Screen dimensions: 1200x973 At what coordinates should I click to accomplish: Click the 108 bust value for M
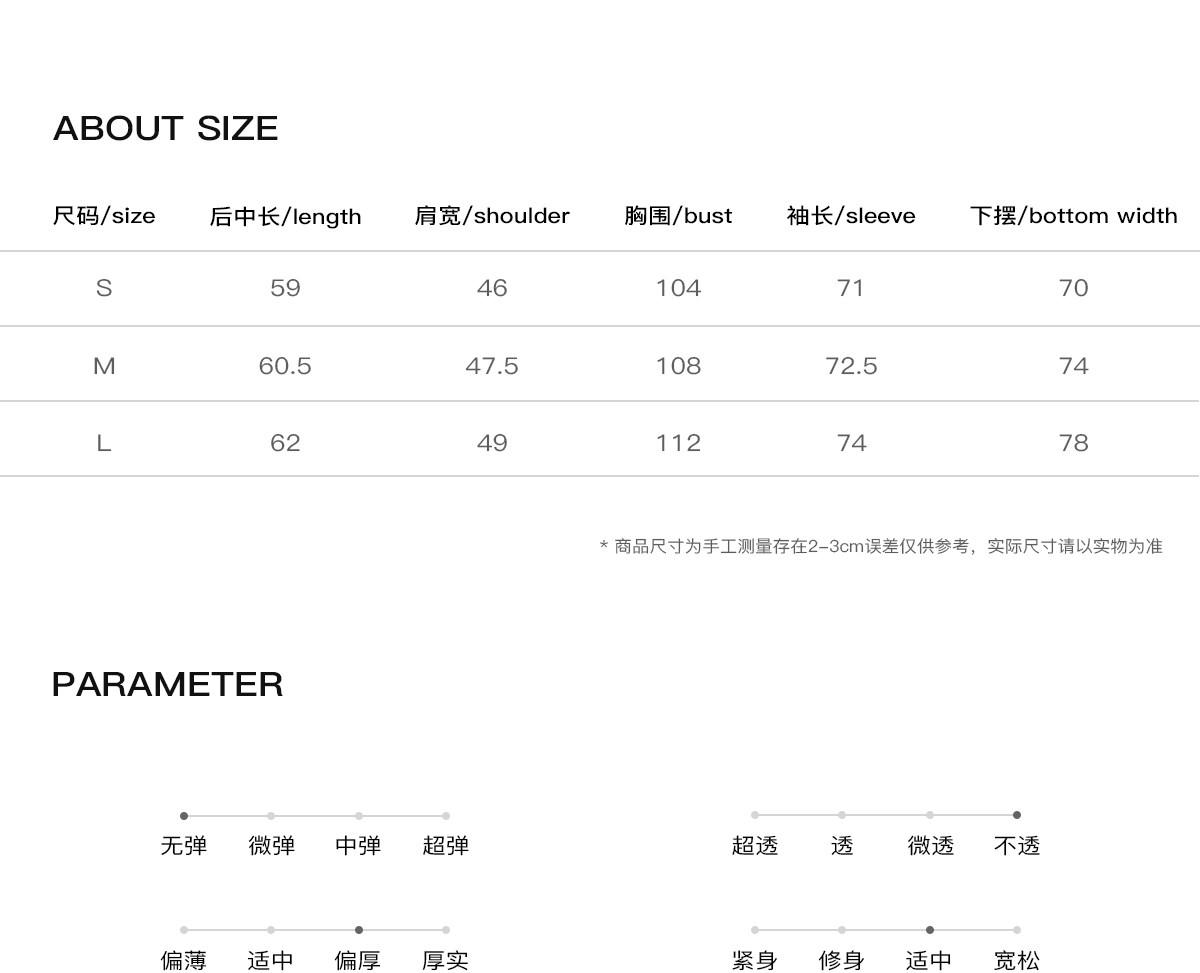tap(678, 366)
